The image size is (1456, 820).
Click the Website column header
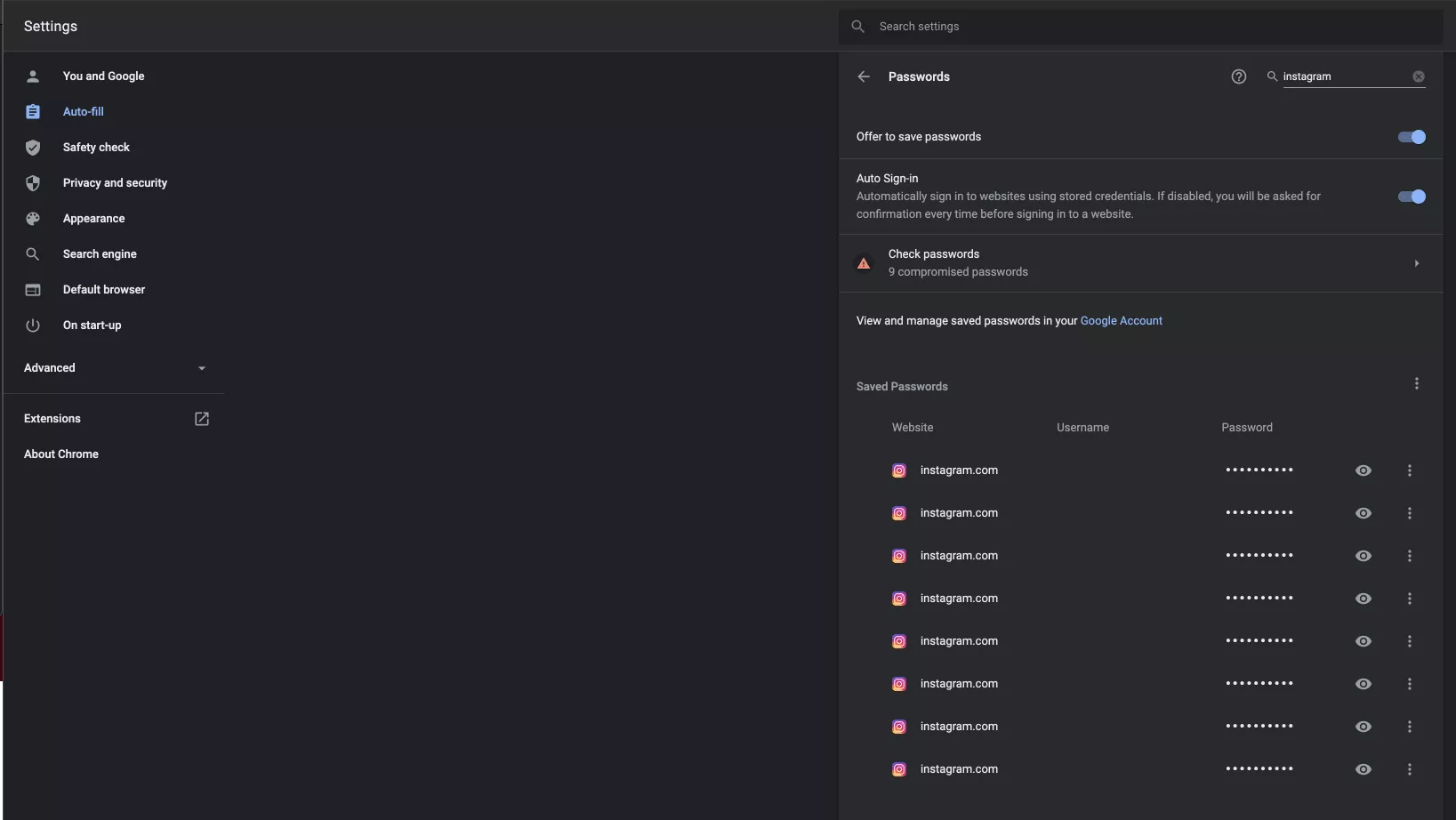pos(913,428)
